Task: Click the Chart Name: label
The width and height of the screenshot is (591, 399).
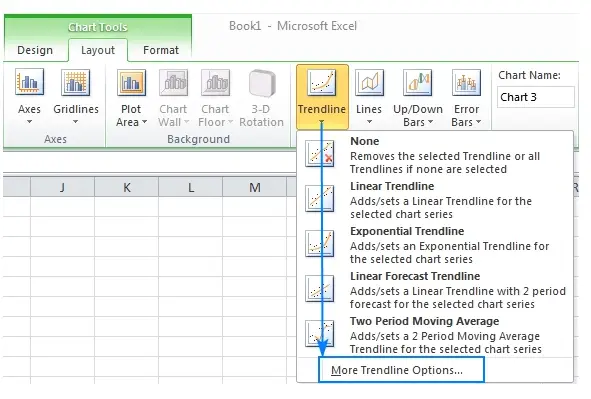Action: click(529, 75)
